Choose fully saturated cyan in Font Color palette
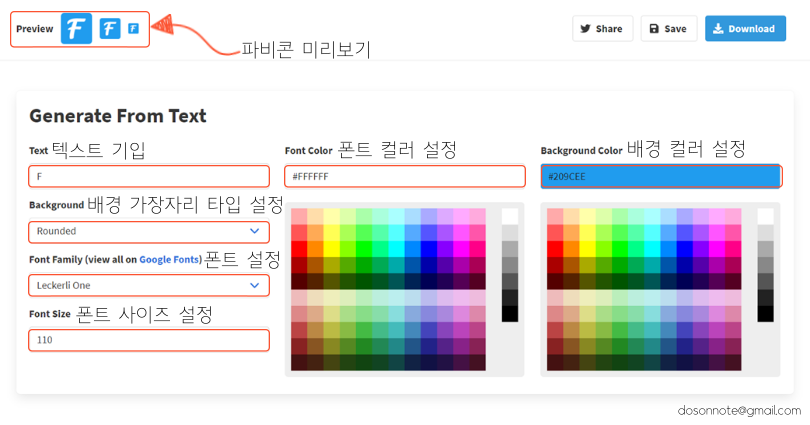The width and height of the screenshot is (810, 425). 396,249
